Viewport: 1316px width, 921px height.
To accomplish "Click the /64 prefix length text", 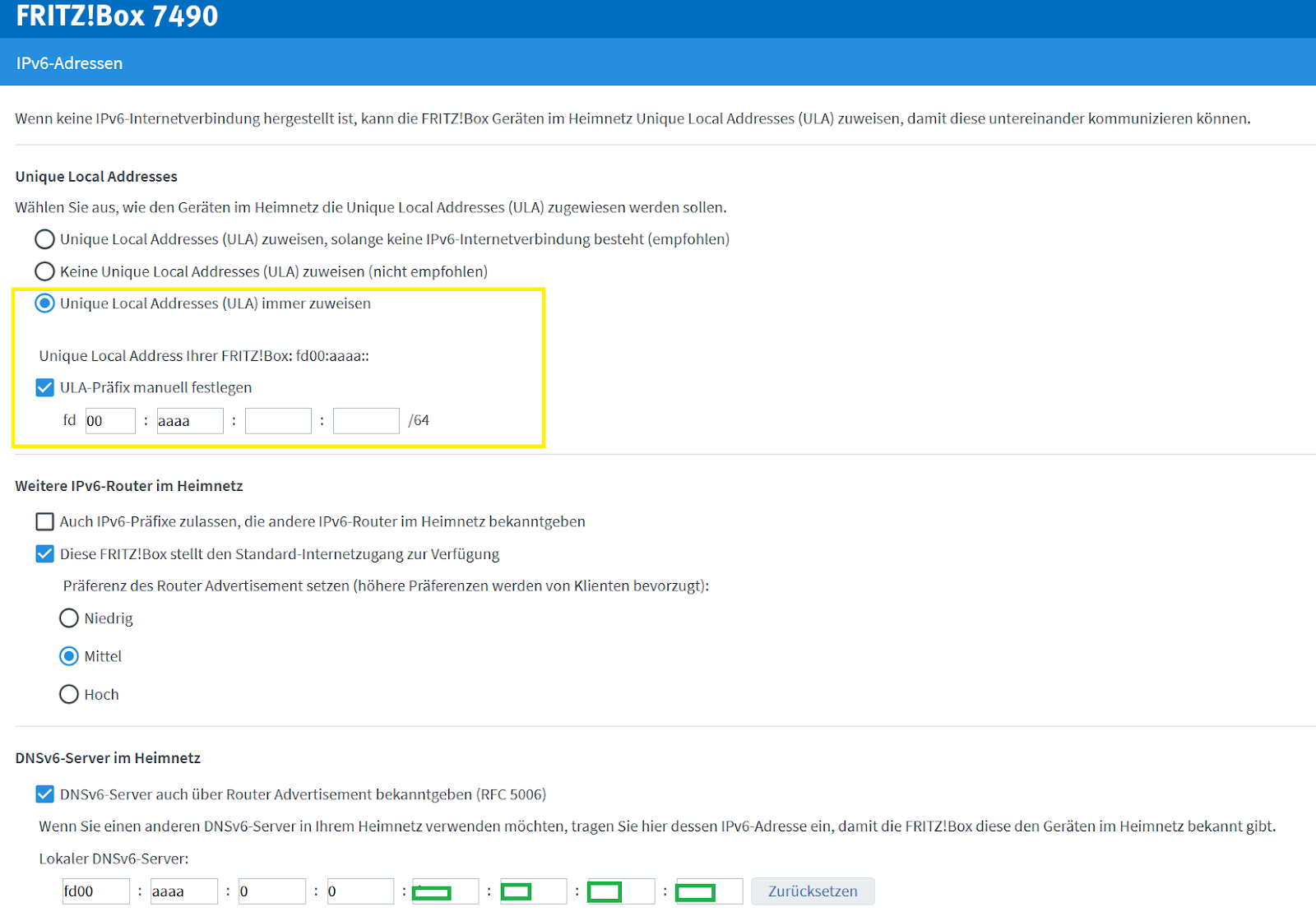I will pyautogui.click(x=419, y=420).
